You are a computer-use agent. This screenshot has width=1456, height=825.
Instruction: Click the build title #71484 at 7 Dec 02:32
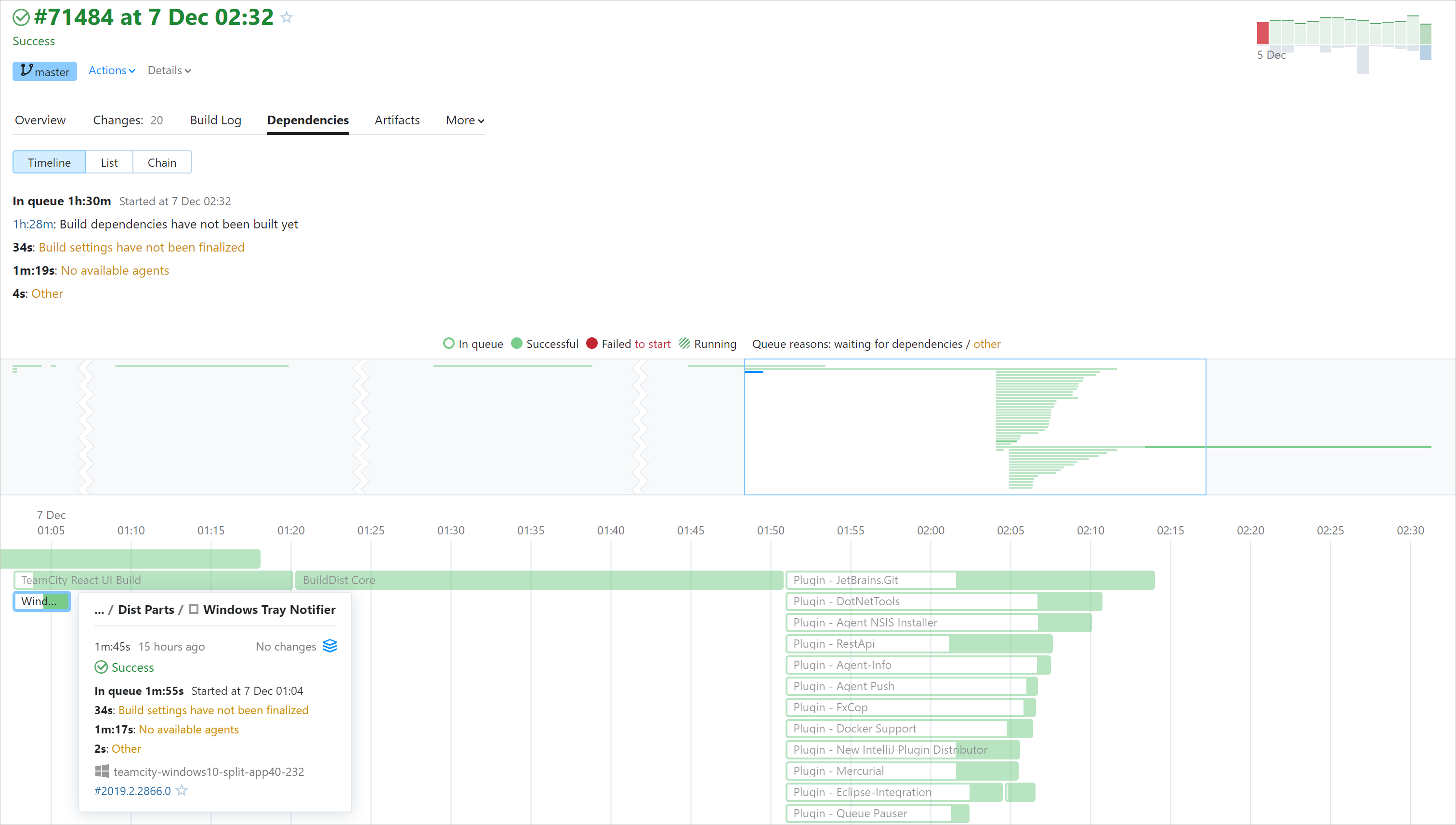(x=154, y=17)
